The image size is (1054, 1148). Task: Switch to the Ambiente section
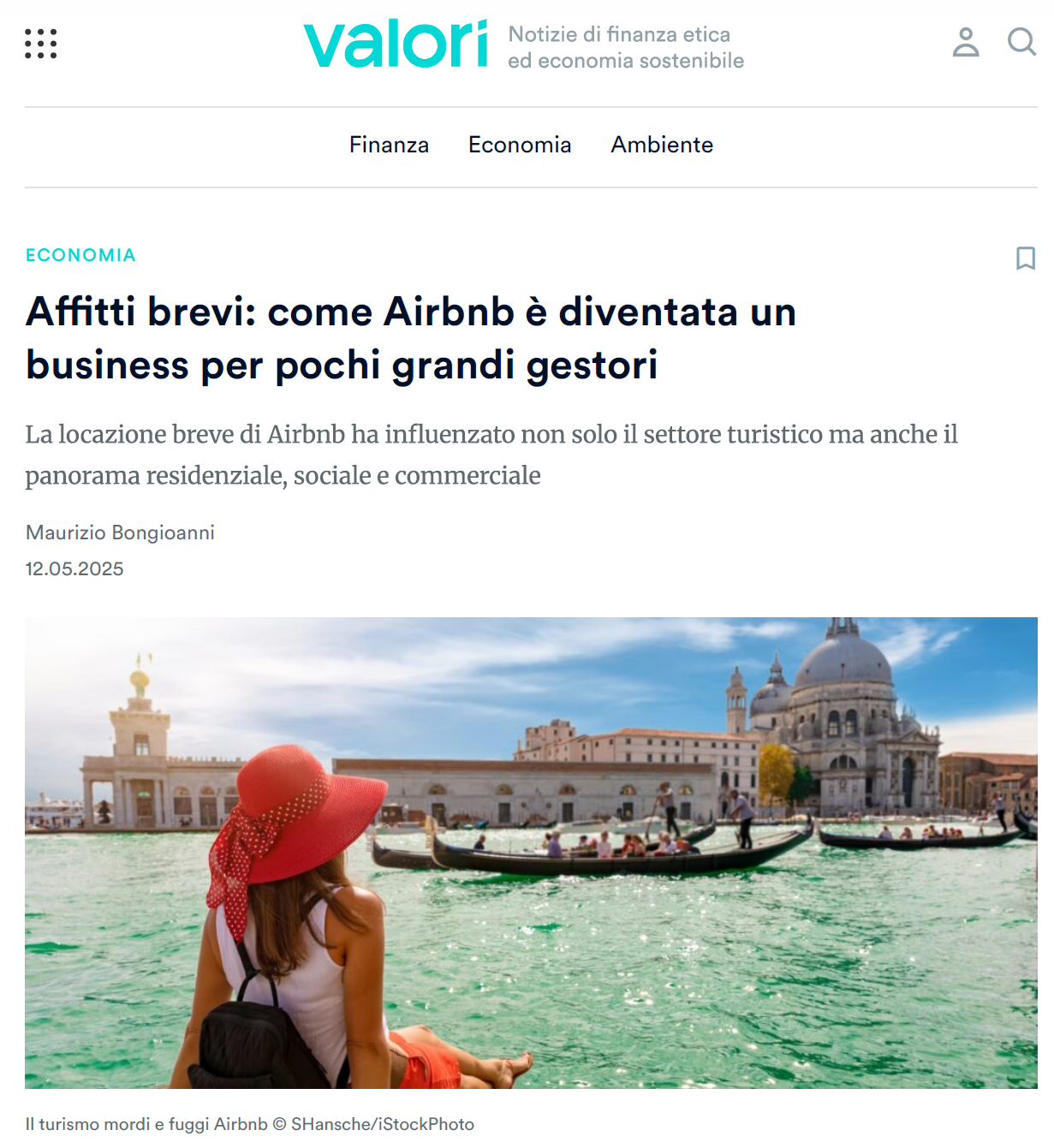coord(662,145)
